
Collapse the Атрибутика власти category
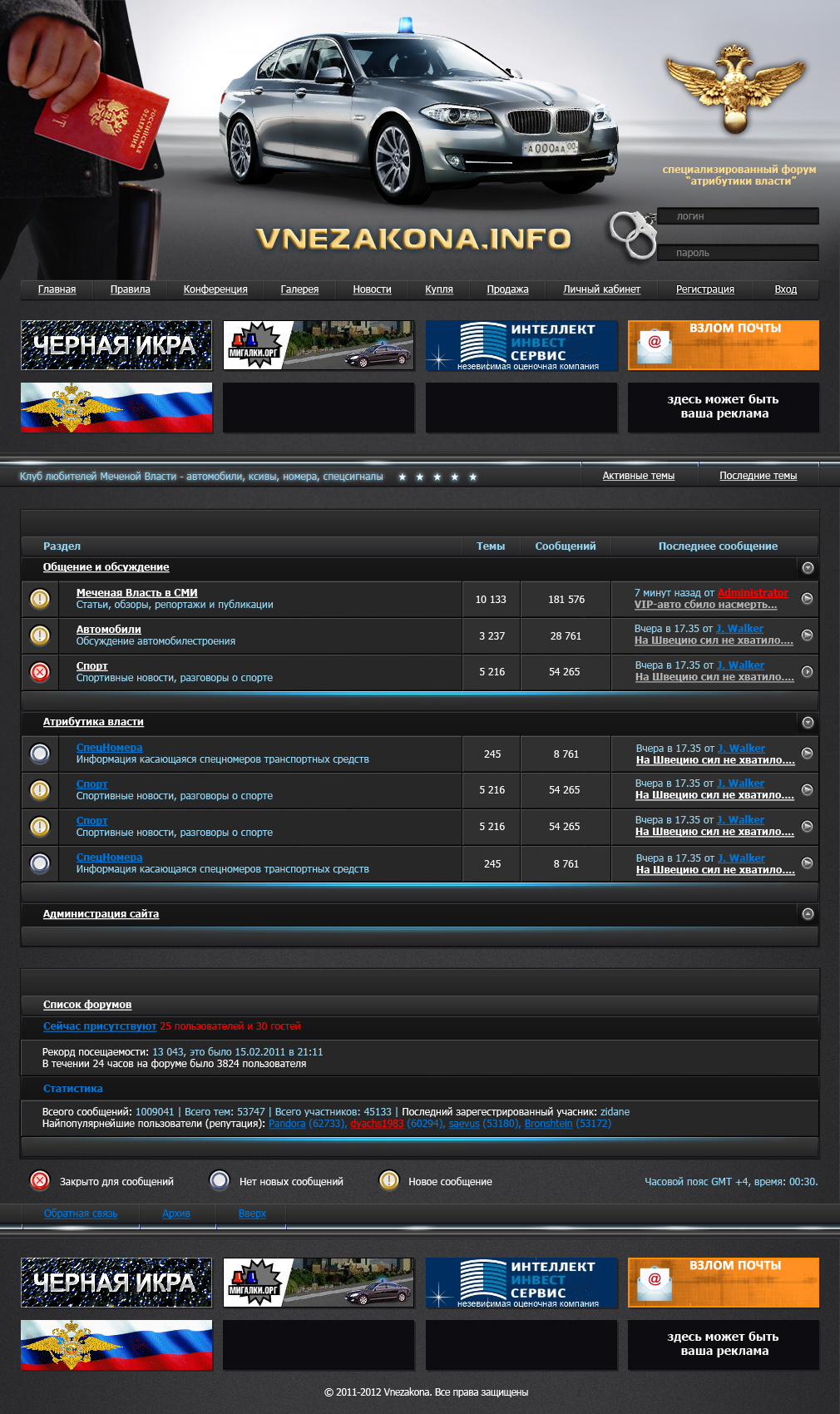(x=808, y=723)
